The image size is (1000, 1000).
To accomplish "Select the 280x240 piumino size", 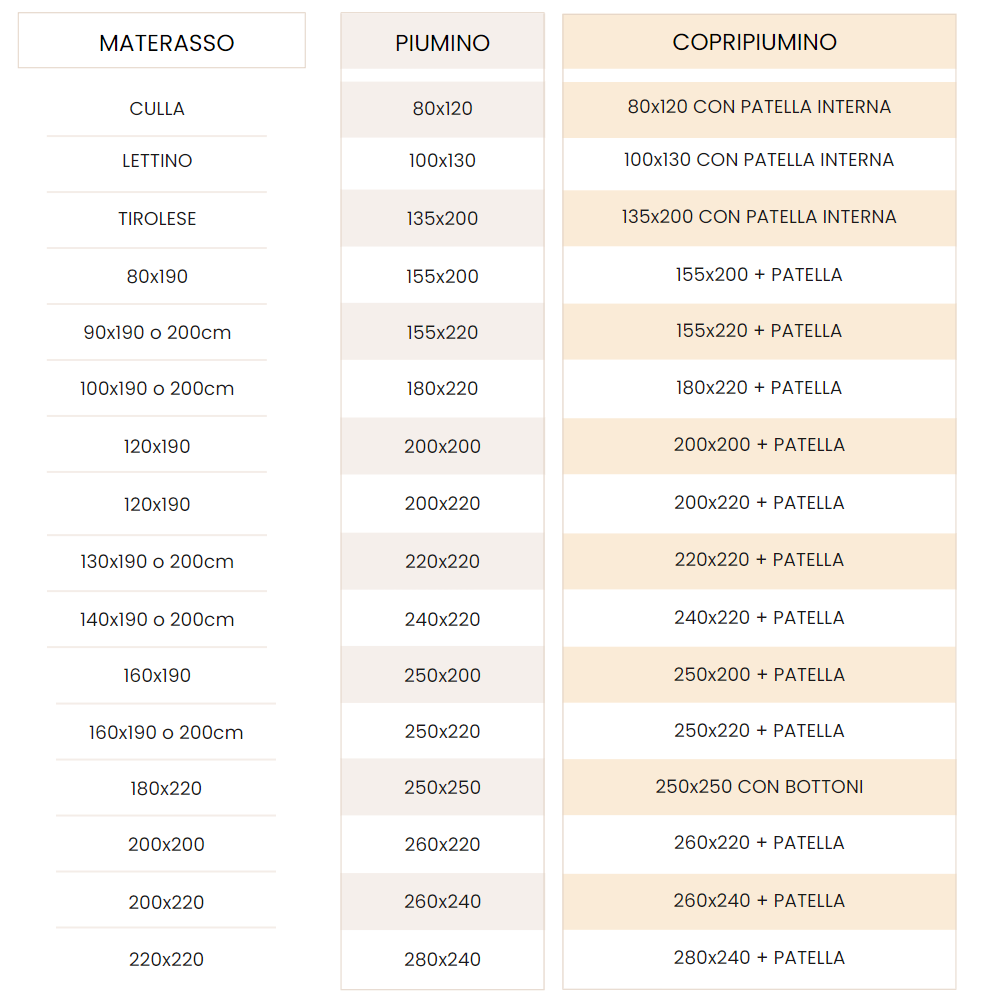I will point(442,959).
